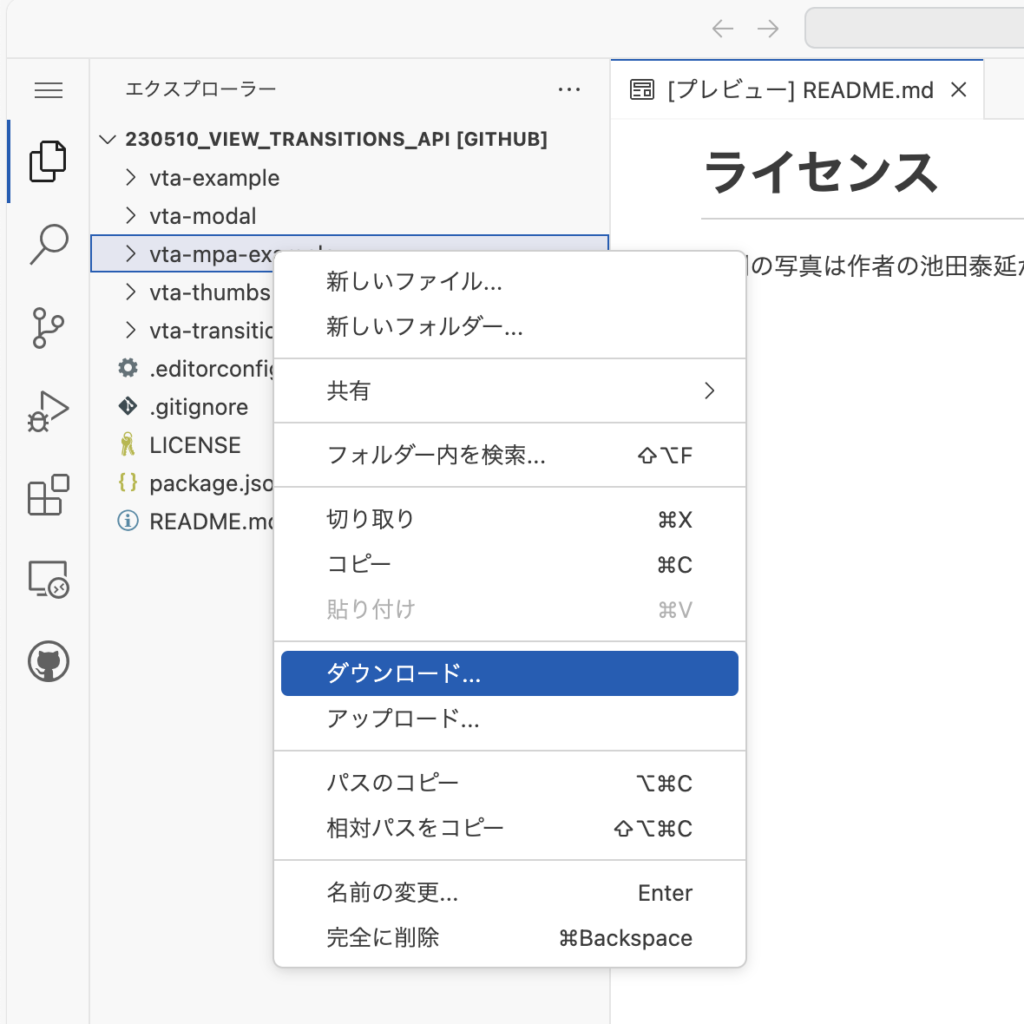This screenshot has width=1024, height=1024.
Task: Go forward with the right arrow
Action: pyautogui.click(x=768, y=29)
